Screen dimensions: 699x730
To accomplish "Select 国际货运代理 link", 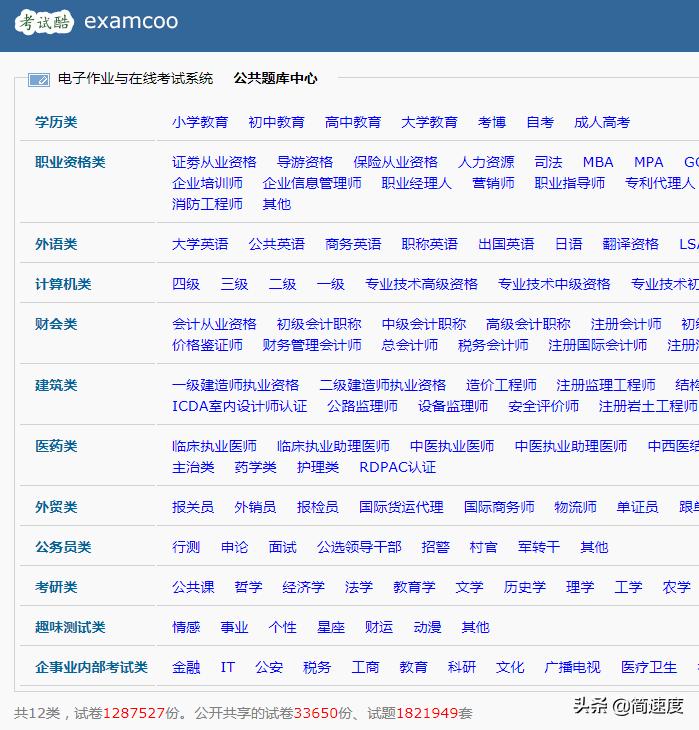I will click(x=401, y=507).
